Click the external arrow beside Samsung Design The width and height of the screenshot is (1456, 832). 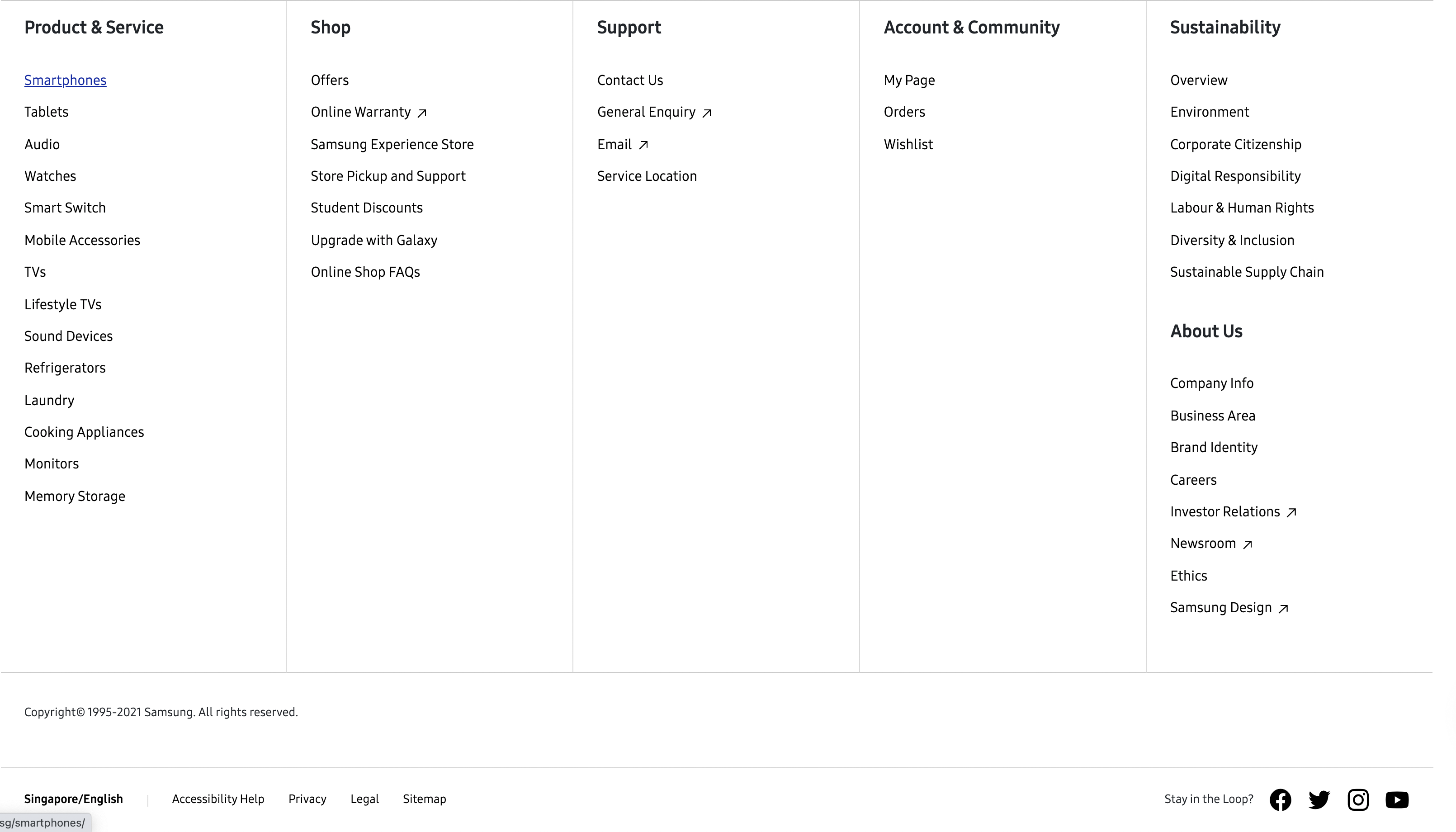click(1283, 609)
